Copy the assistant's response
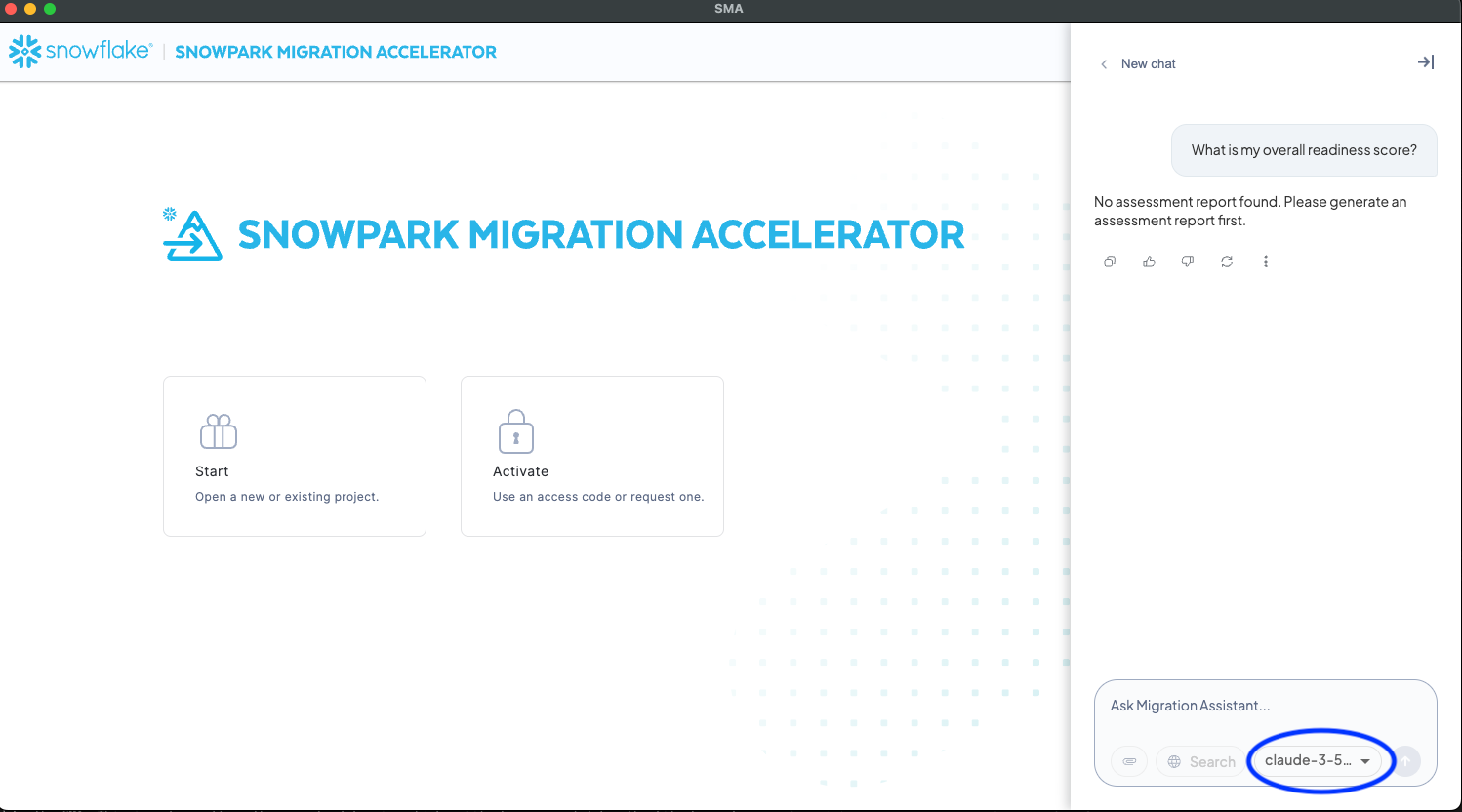Image resolution: width=1462 pixels, height=812 pixels. [1110, 262]
